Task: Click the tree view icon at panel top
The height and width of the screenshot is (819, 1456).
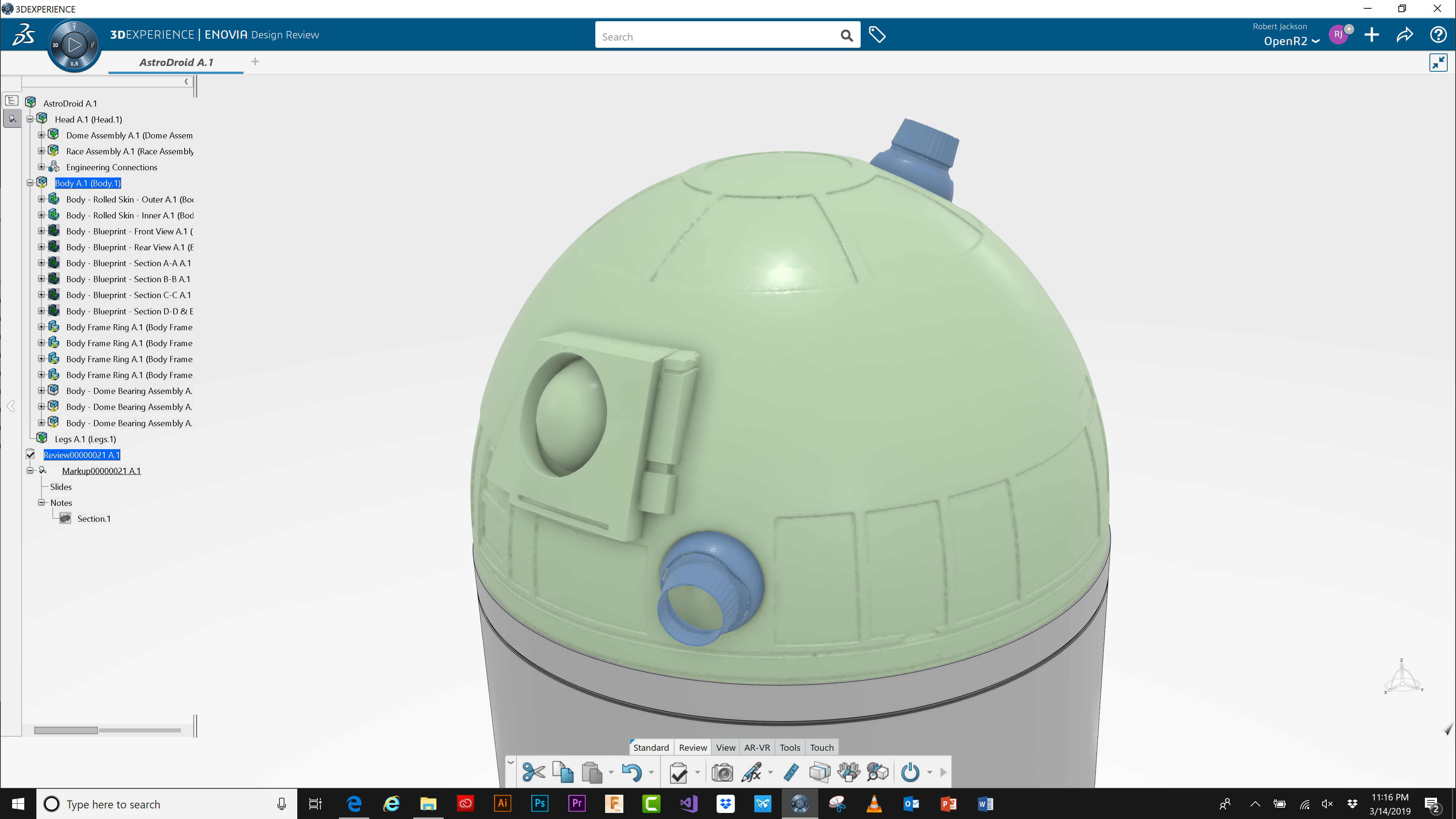Action: (11, 100)
